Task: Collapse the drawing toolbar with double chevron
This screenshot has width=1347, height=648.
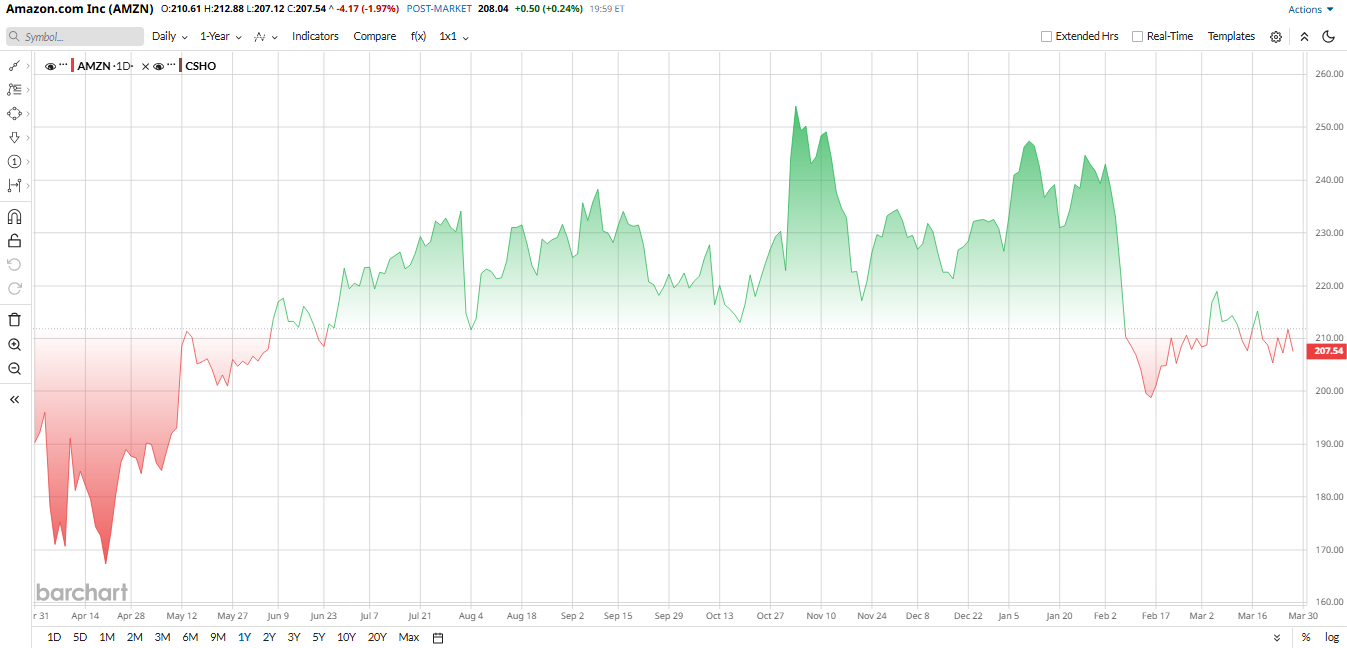Action: point(14,399)
